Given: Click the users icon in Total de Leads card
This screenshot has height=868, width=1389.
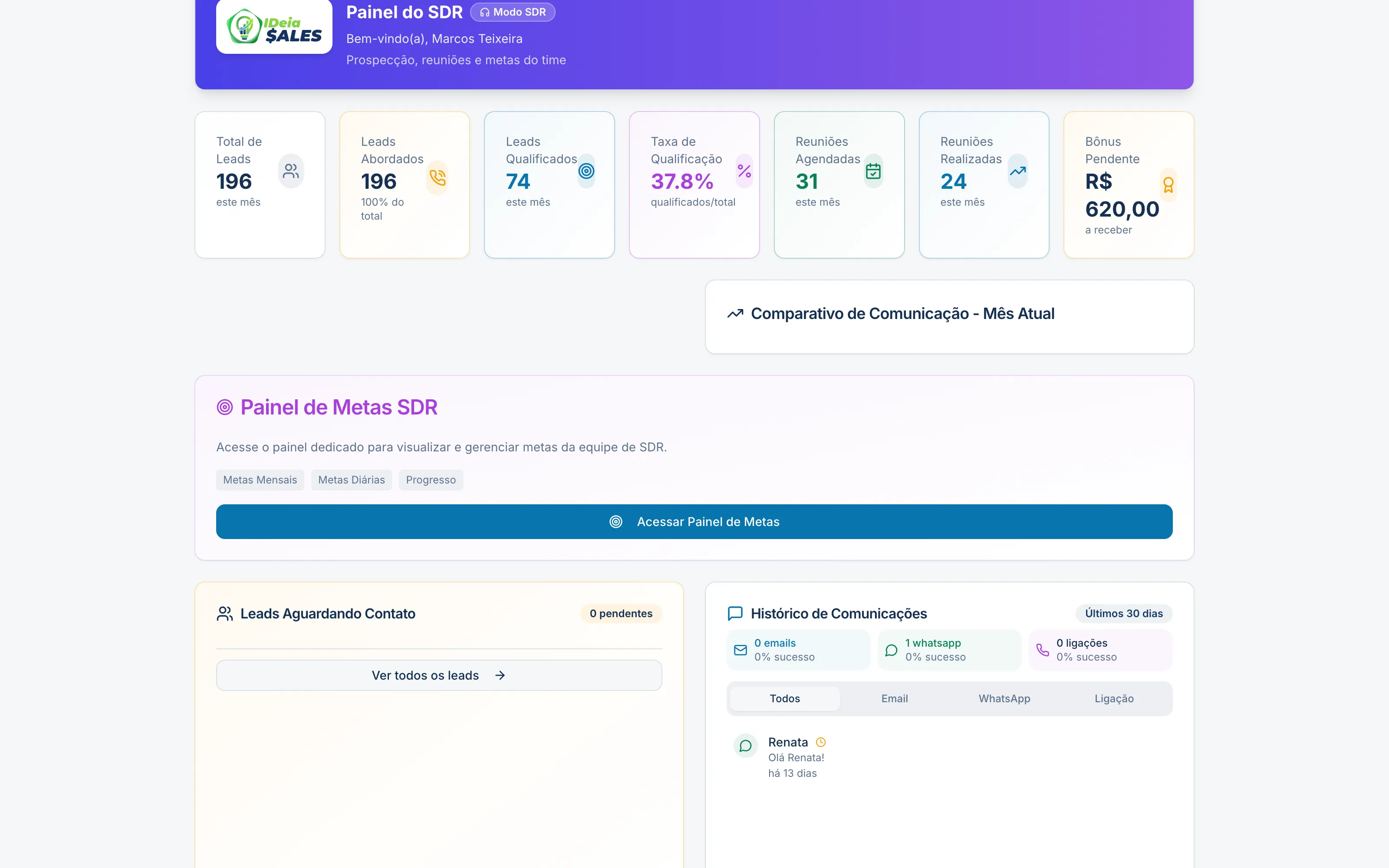Looking at the screenshot, I should click(291, 171).
